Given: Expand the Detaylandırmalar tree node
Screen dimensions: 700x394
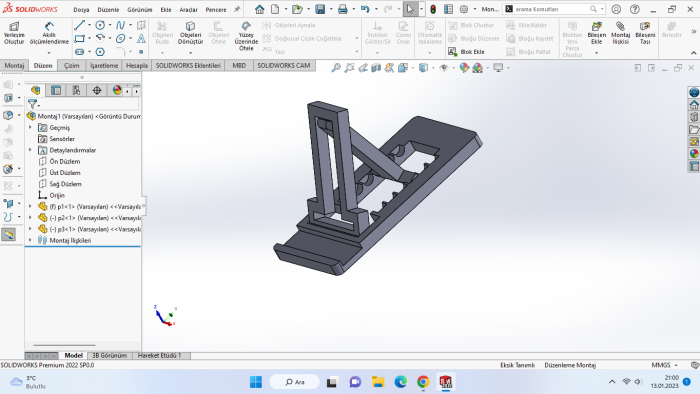Looking at the screenshot, I should pos(30,150).
